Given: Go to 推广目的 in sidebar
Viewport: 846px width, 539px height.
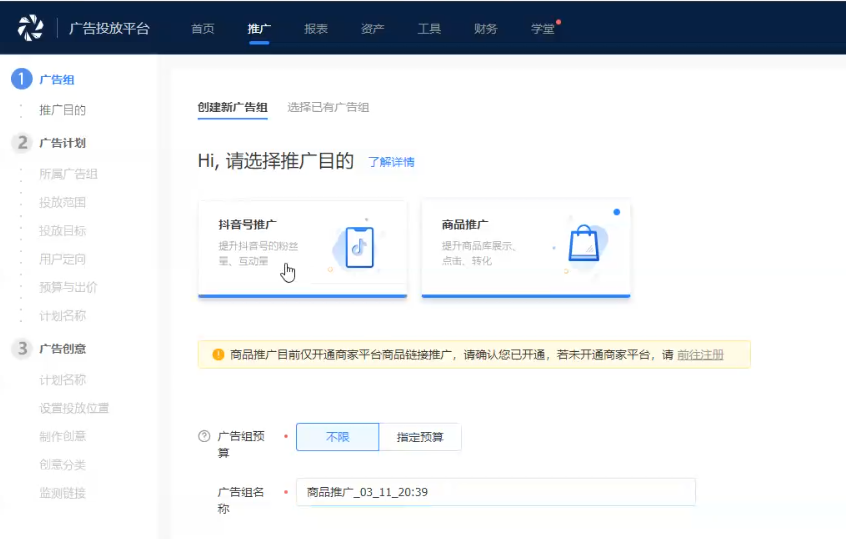Looking at the screenshot, I should 63,110.
